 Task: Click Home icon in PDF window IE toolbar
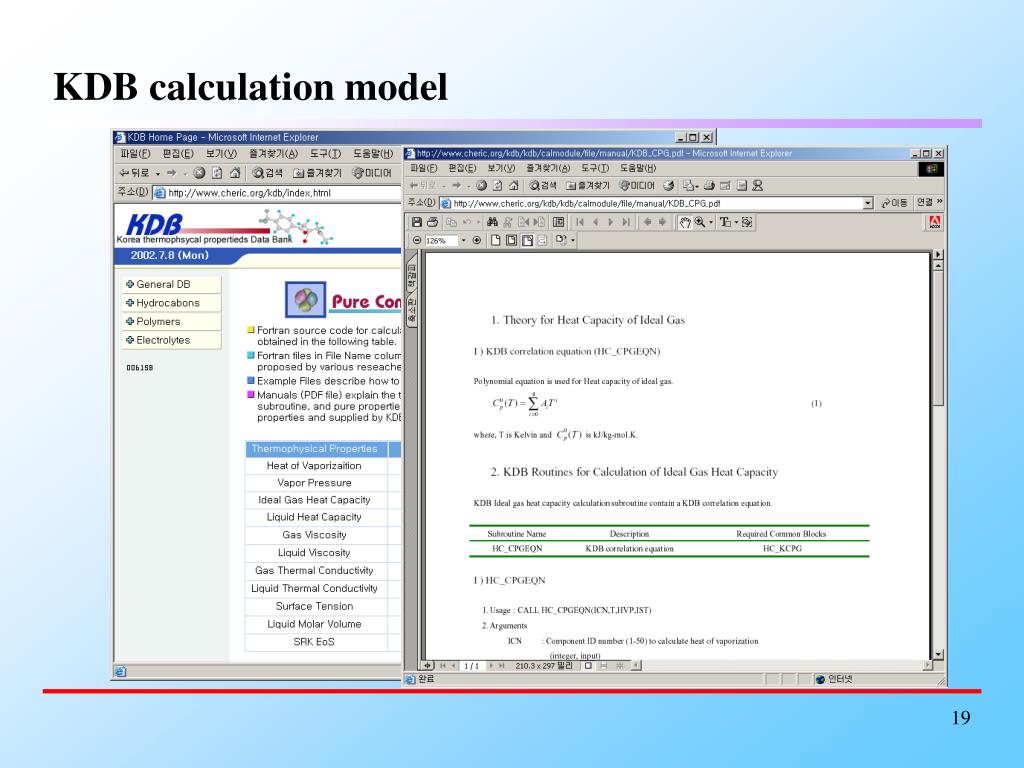pyautogui.click(x=513, y=185)
